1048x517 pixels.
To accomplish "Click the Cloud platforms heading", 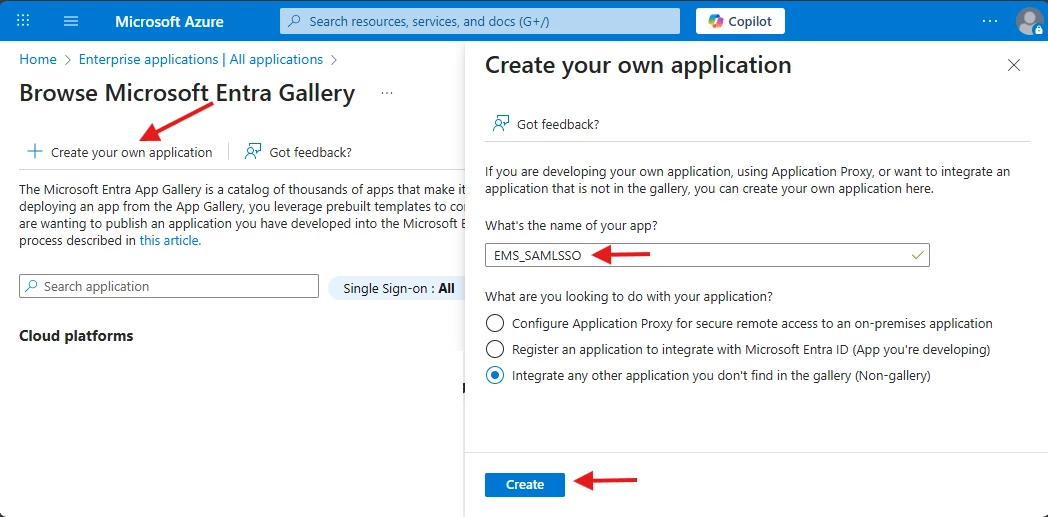I will (x=76, y=335).
